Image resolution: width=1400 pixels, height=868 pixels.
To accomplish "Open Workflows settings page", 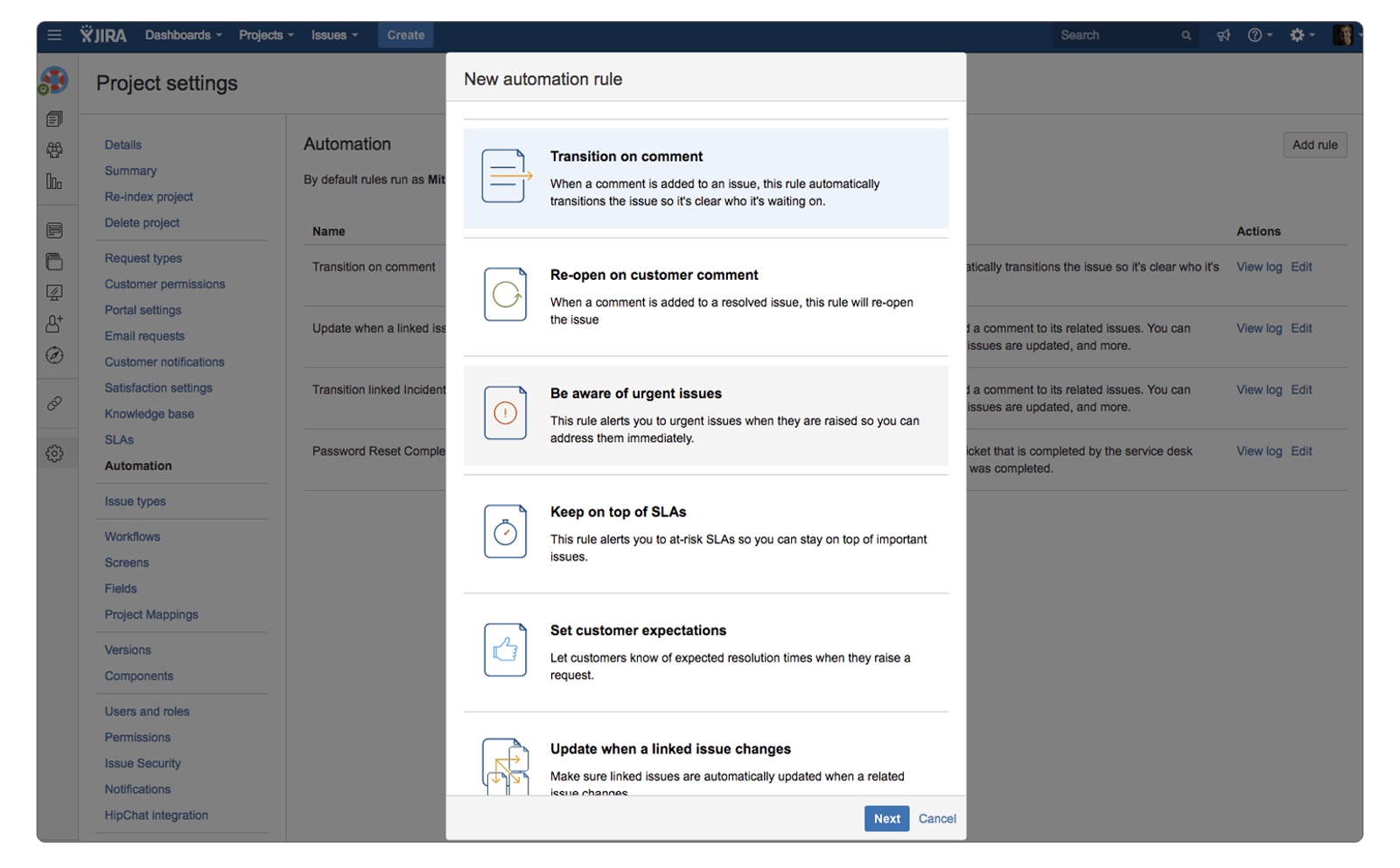I will 133,536.
